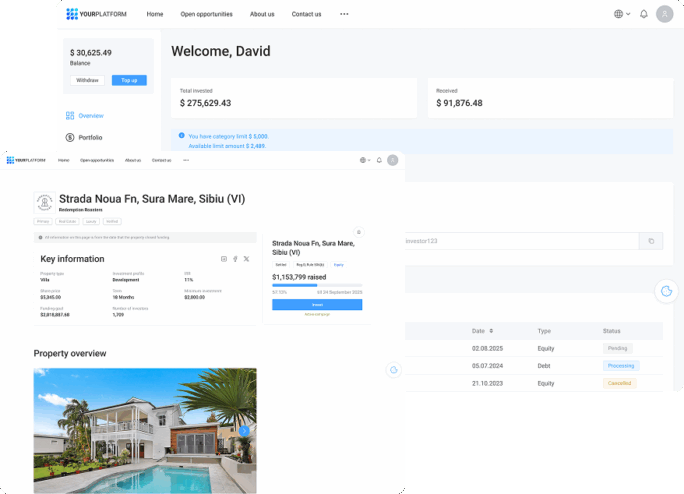Screen dimensions: 684x494
Task: Click the copy icon beside investor123 field
Action: 650,241
